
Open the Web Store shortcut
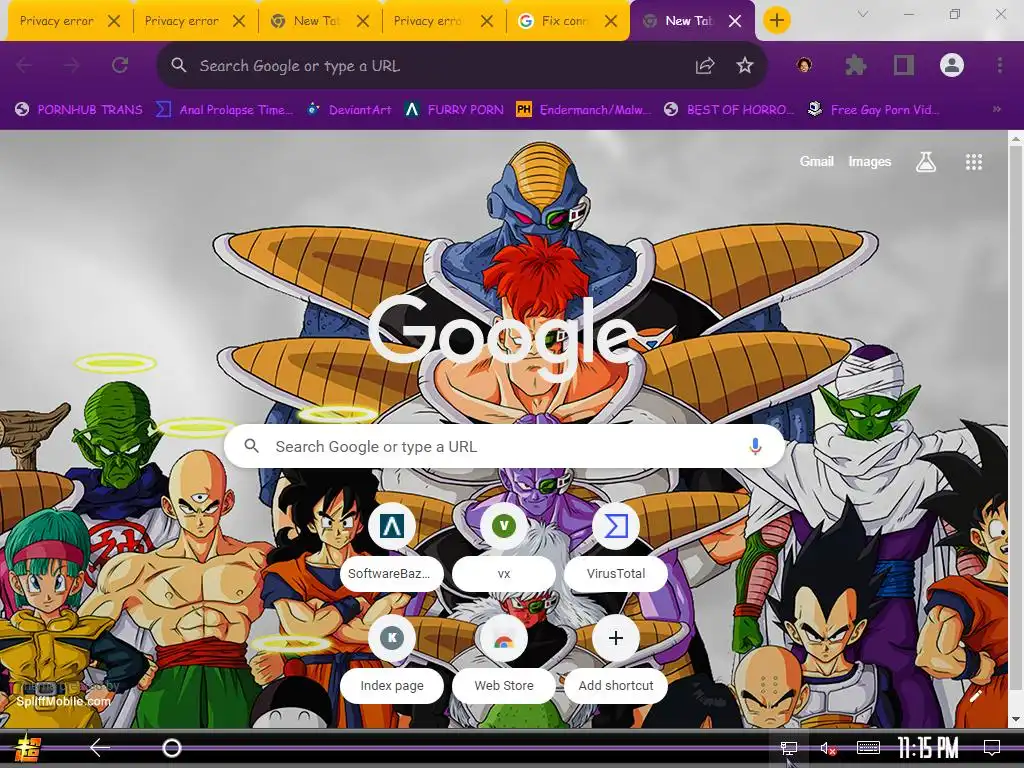coord(504,660)
